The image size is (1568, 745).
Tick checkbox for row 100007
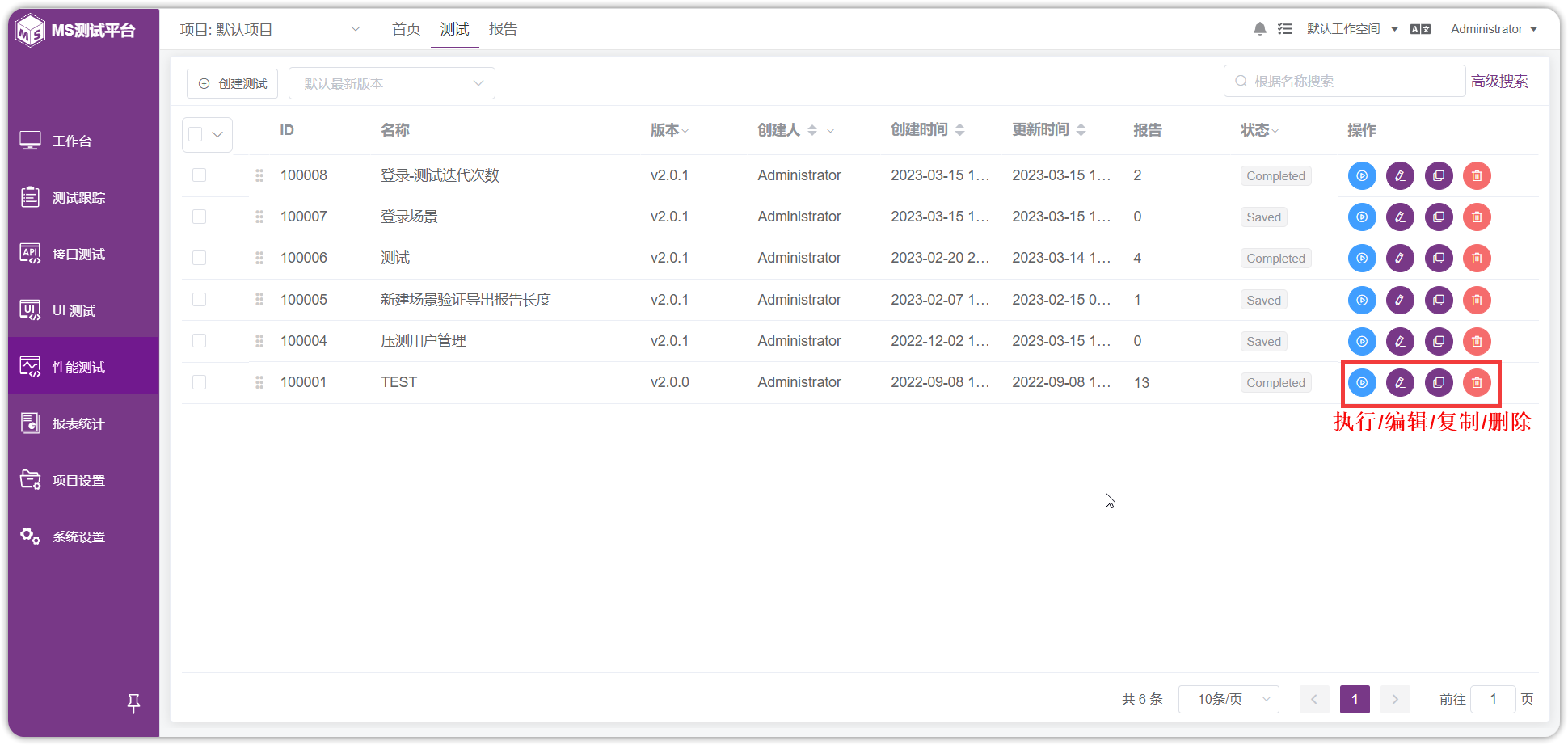click(x=199, y=217)
